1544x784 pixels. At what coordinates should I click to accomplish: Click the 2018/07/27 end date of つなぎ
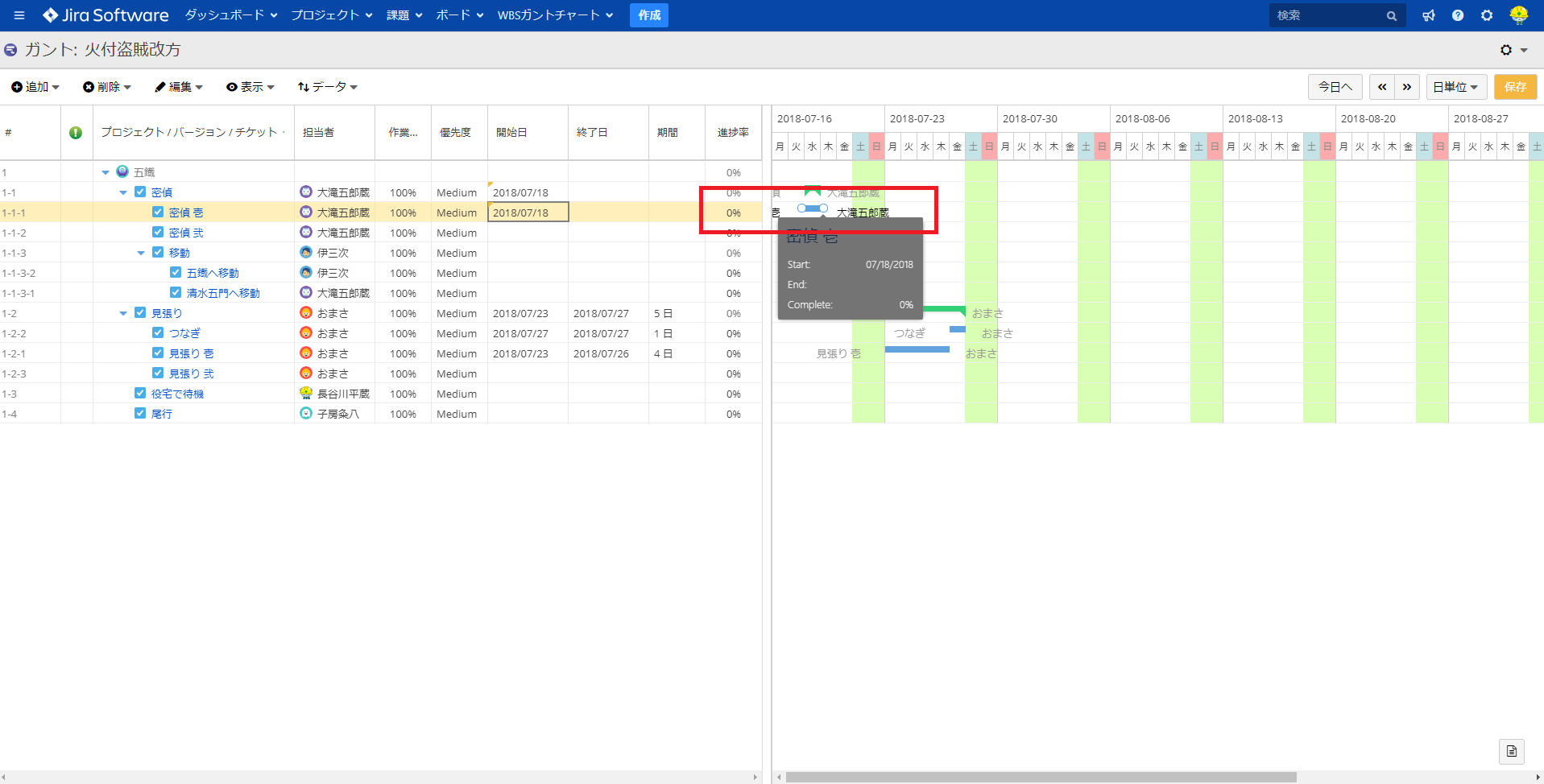pos(601,333)
